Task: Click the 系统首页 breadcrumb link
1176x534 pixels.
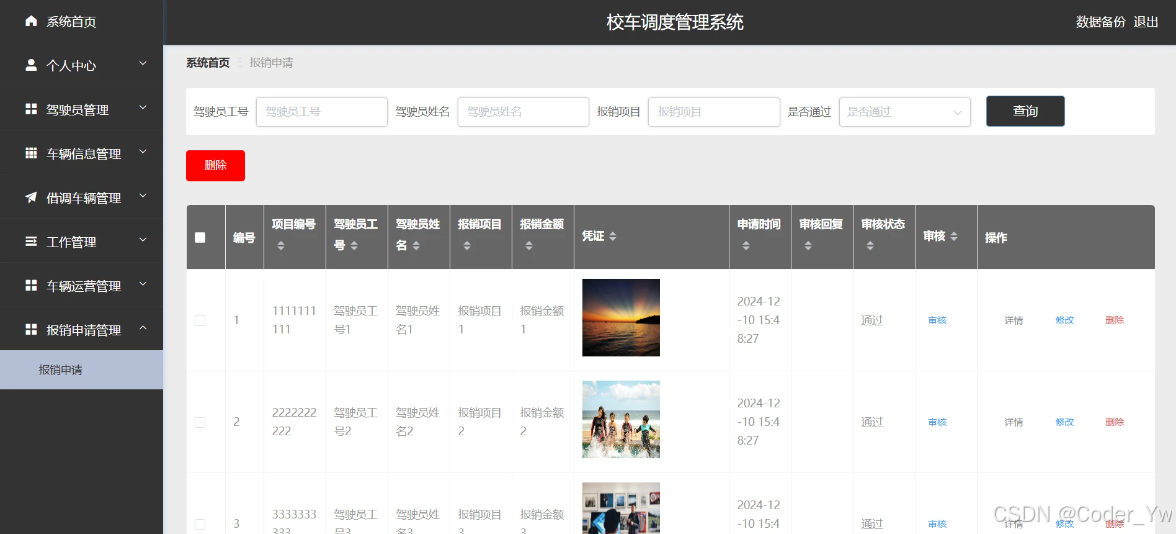Action: tap(208, 63)
